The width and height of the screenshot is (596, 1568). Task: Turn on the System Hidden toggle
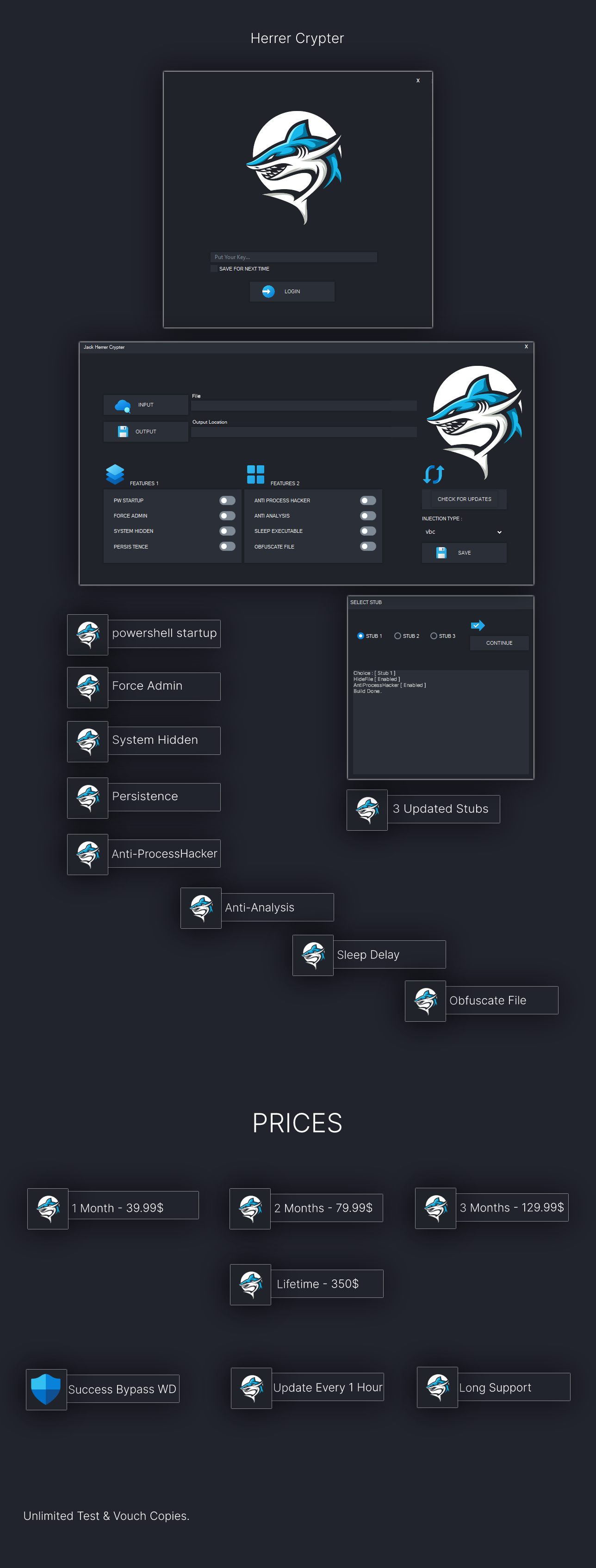coord(227,531)
